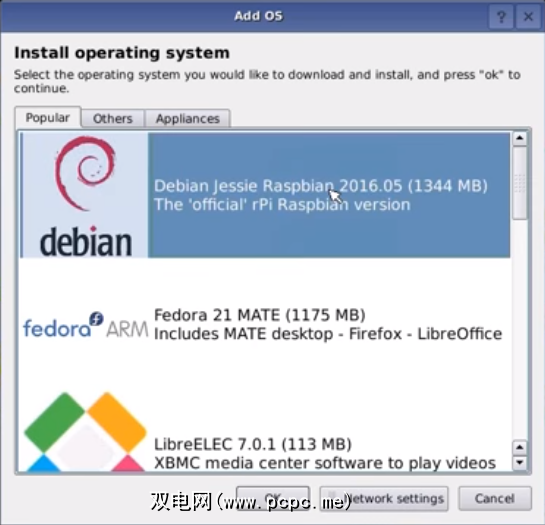Select the Popular tab
The image size is (545, 525).
pyautogui.click(x=48, y=118)
